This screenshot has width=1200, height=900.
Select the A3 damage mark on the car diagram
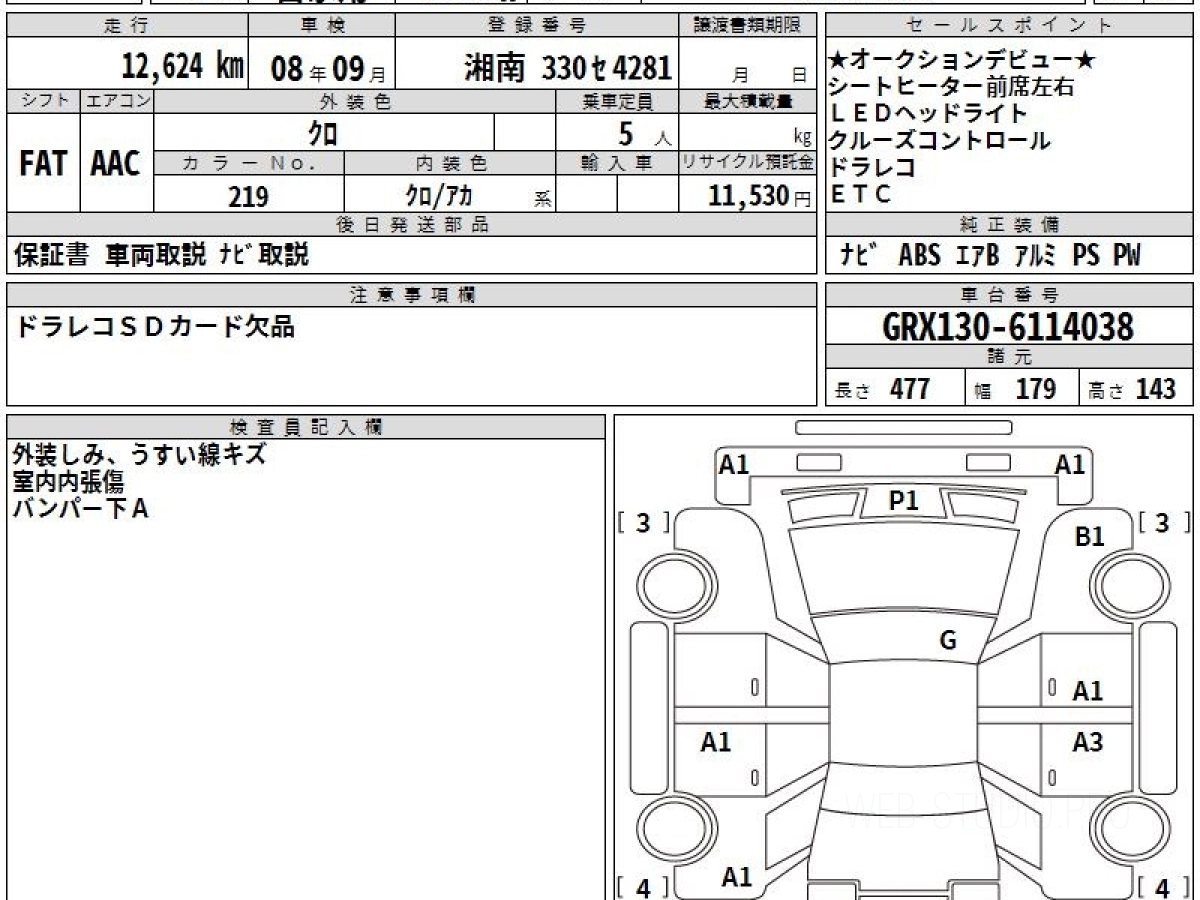click(x=1087, y=742)
